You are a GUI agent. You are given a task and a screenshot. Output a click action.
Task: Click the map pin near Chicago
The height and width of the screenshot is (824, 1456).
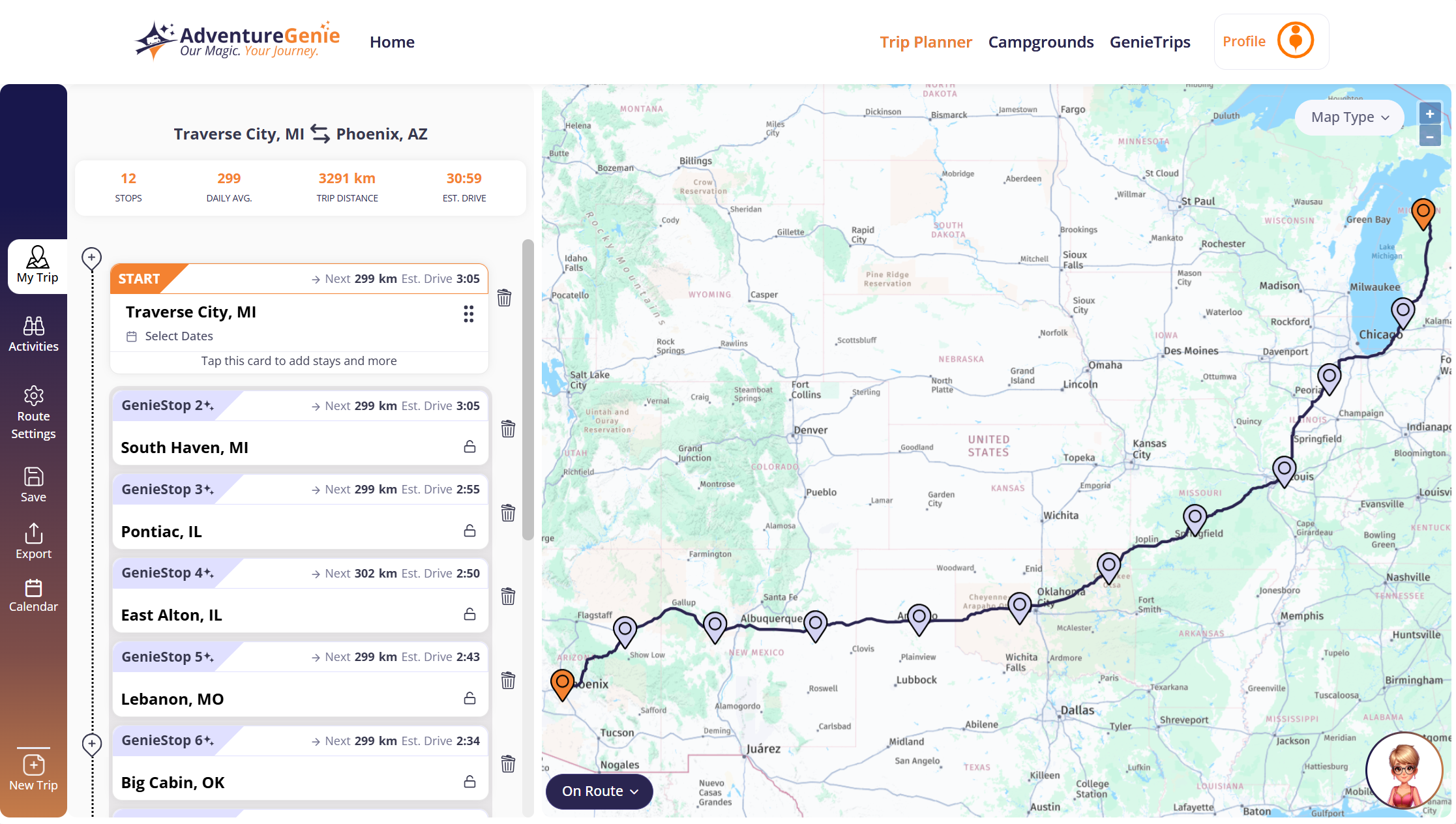pos(1403,313)
